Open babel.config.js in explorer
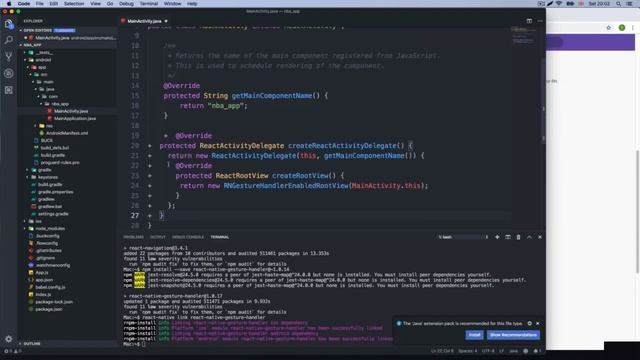Screen dimensions: 640x360 [x=50, y=287]
